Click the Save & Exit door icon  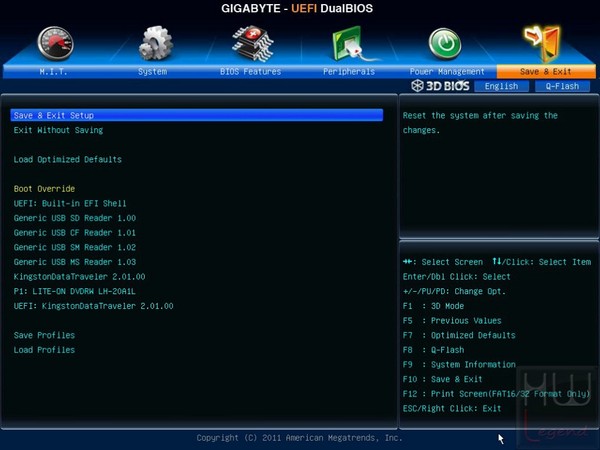point(542,43)
